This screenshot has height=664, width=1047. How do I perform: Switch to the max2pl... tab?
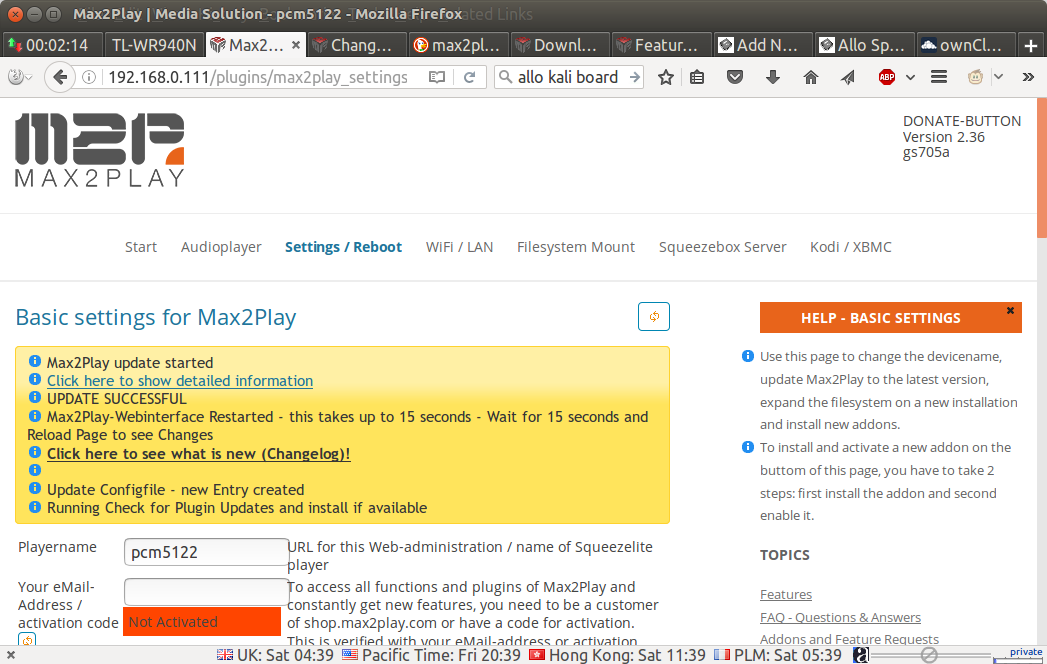[458, 45]
